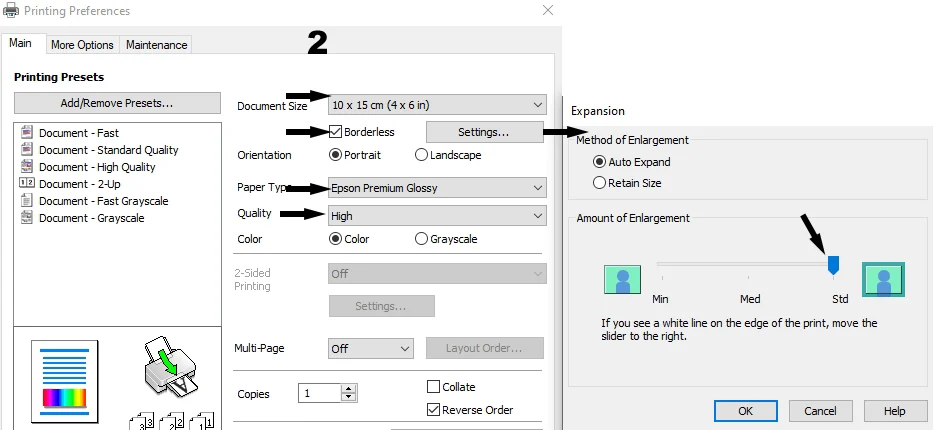This screenshot has width=933, height=430.
Task: Open Borderless Settings button
Action: (484, 132)
